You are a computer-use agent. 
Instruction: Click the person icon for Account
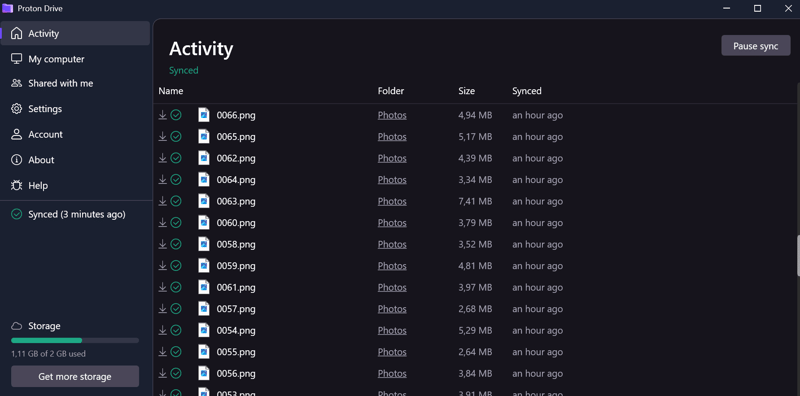click(x=17, y=134)
